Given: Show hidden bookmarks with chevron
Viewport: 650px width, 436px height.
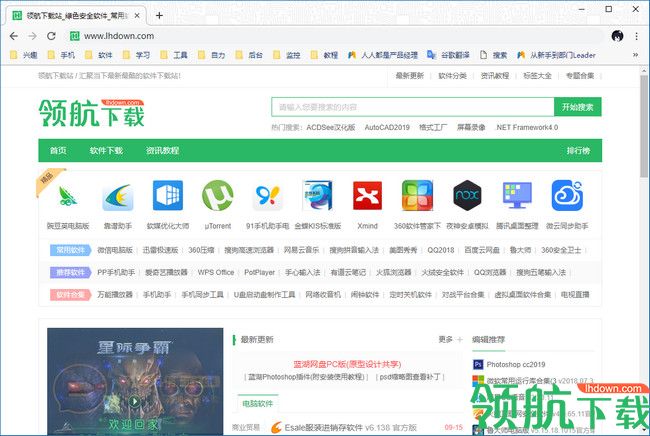Looking at the screenshot, I should pyautogui.click(x=635, y=55).
